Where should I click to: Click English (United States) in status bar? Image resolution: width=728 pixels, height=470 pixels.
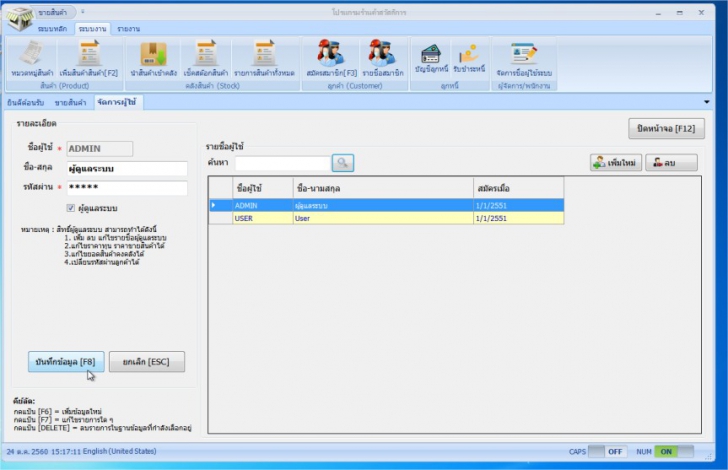(x=119, y=451)
